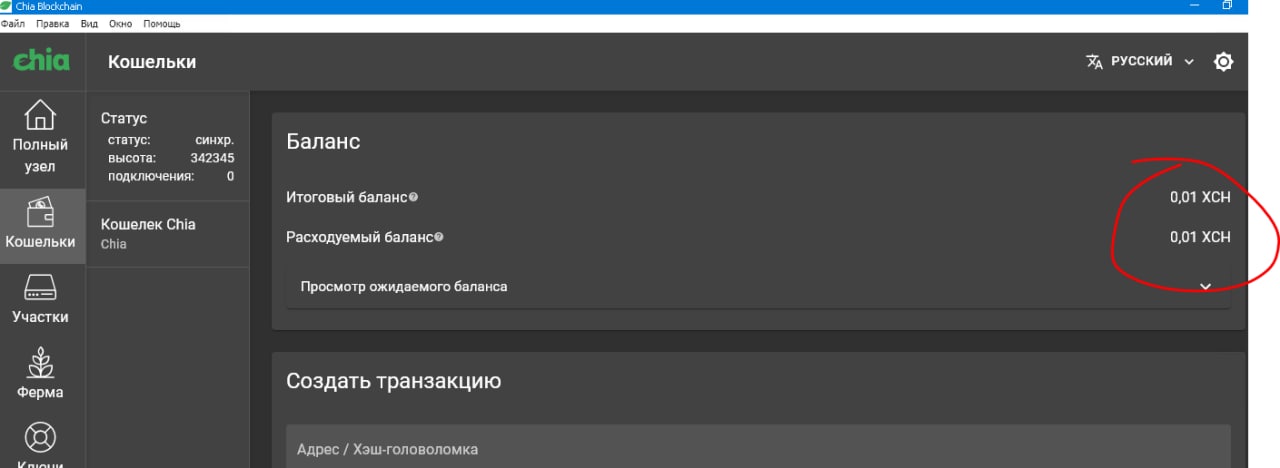Click the Chia logo
This screenshot has width=1280, height=468.
41,61
